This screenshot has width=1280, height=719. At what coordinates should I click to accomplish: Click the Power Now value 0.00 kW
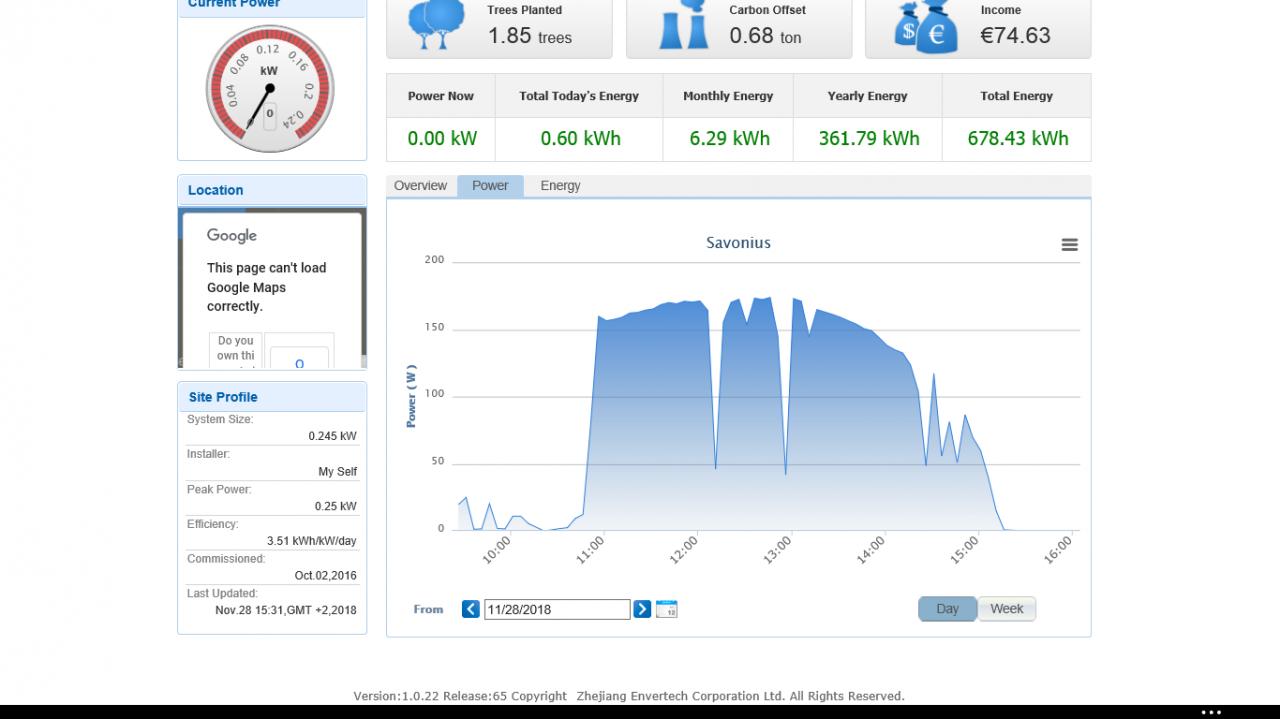442,139
